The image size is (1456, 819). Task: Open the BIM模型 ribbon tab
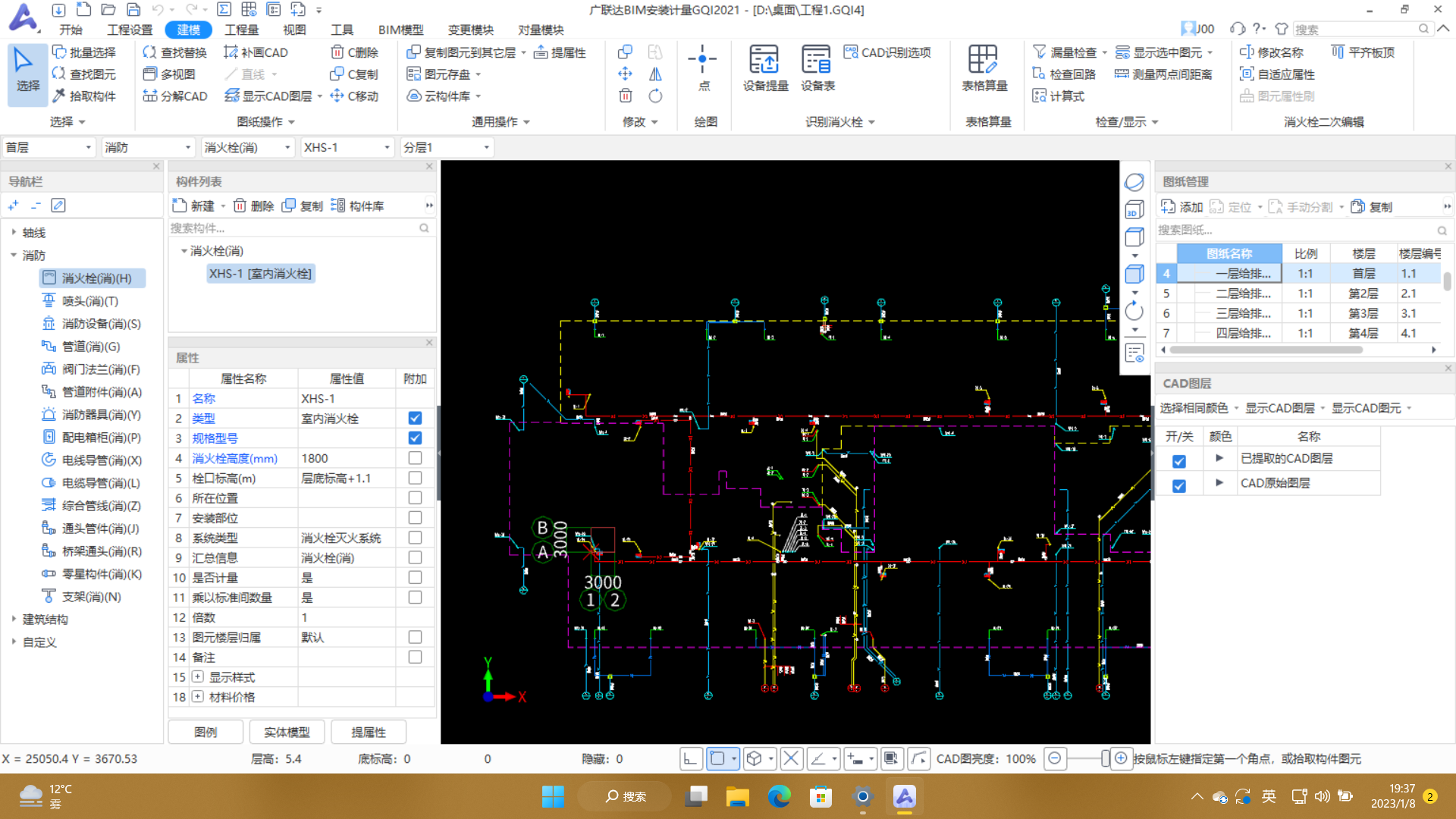(400, 30)
